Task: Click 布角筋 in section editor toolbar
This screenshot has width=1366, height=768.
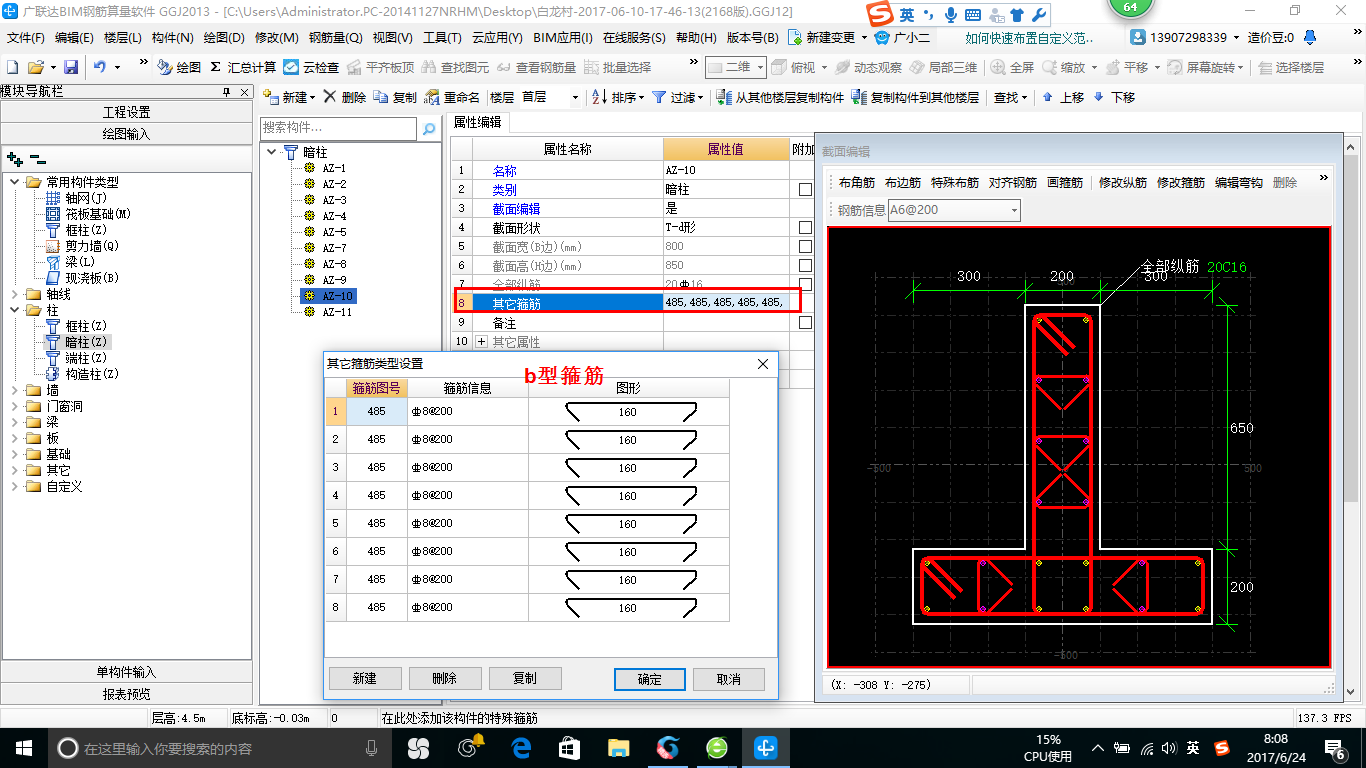Action: click(x=857, y=183)
